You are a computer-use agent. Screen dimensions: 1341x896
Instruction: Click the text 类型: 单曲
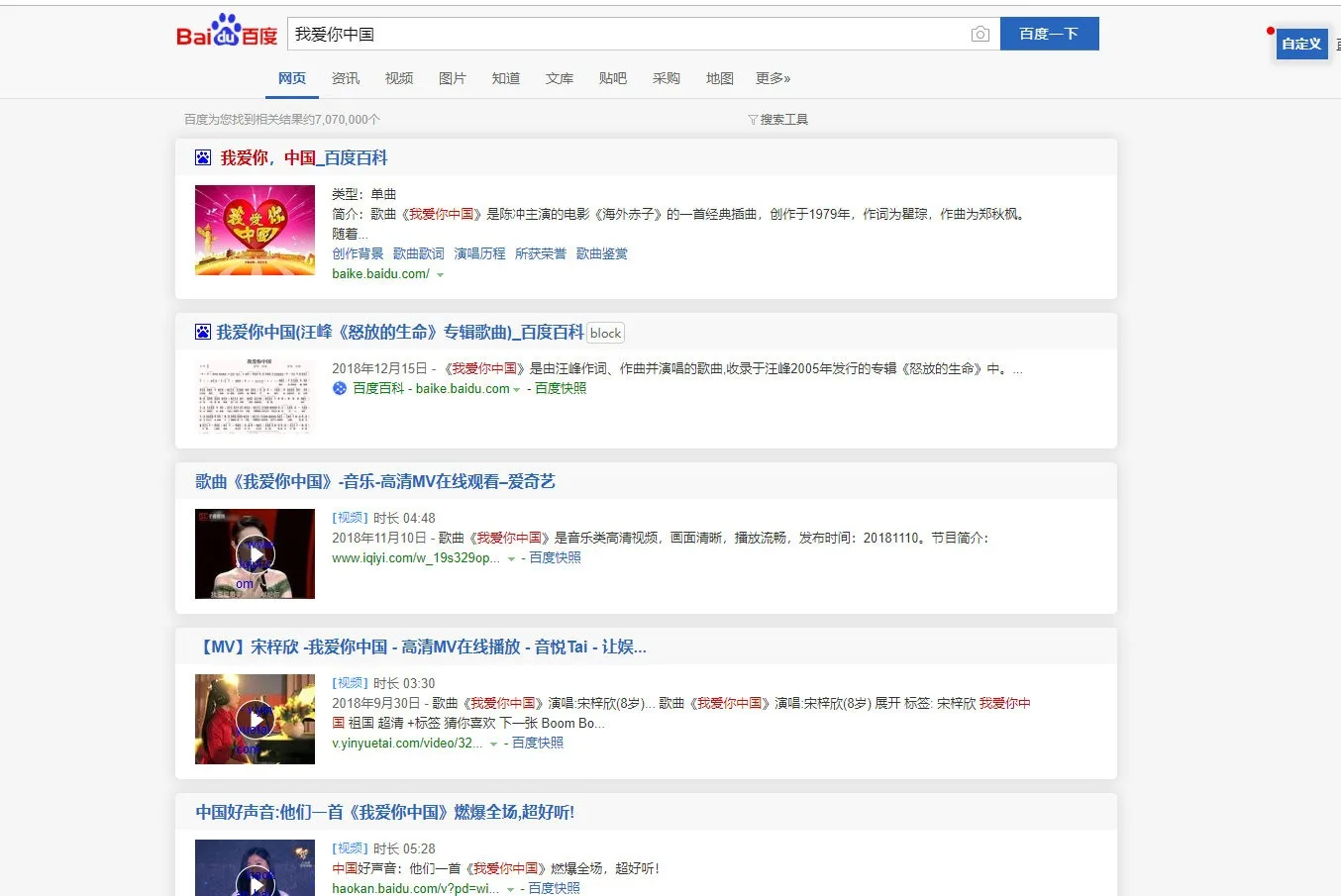363,194
